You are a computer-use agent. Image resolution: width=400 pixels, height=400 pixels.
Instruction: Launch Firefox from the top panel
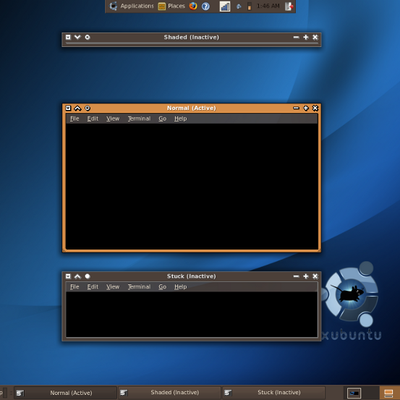pyautogui.click(x=193, y=6)
